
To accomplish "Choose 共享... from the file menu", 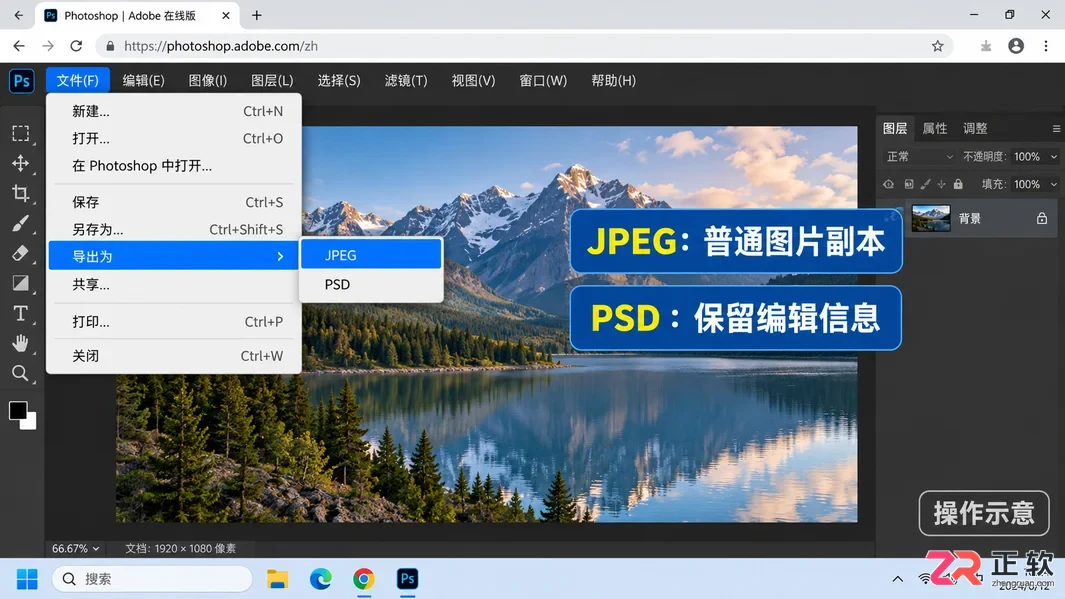I will 174,285.
